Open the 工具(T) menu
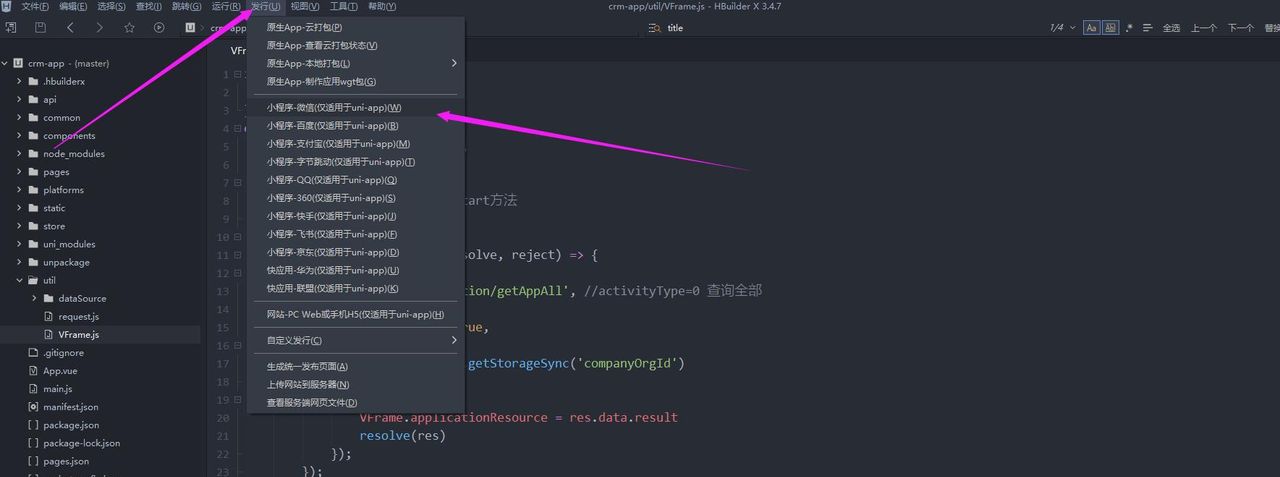The width and height of the screenshot is (1280, 477). (x=344, y=6)
